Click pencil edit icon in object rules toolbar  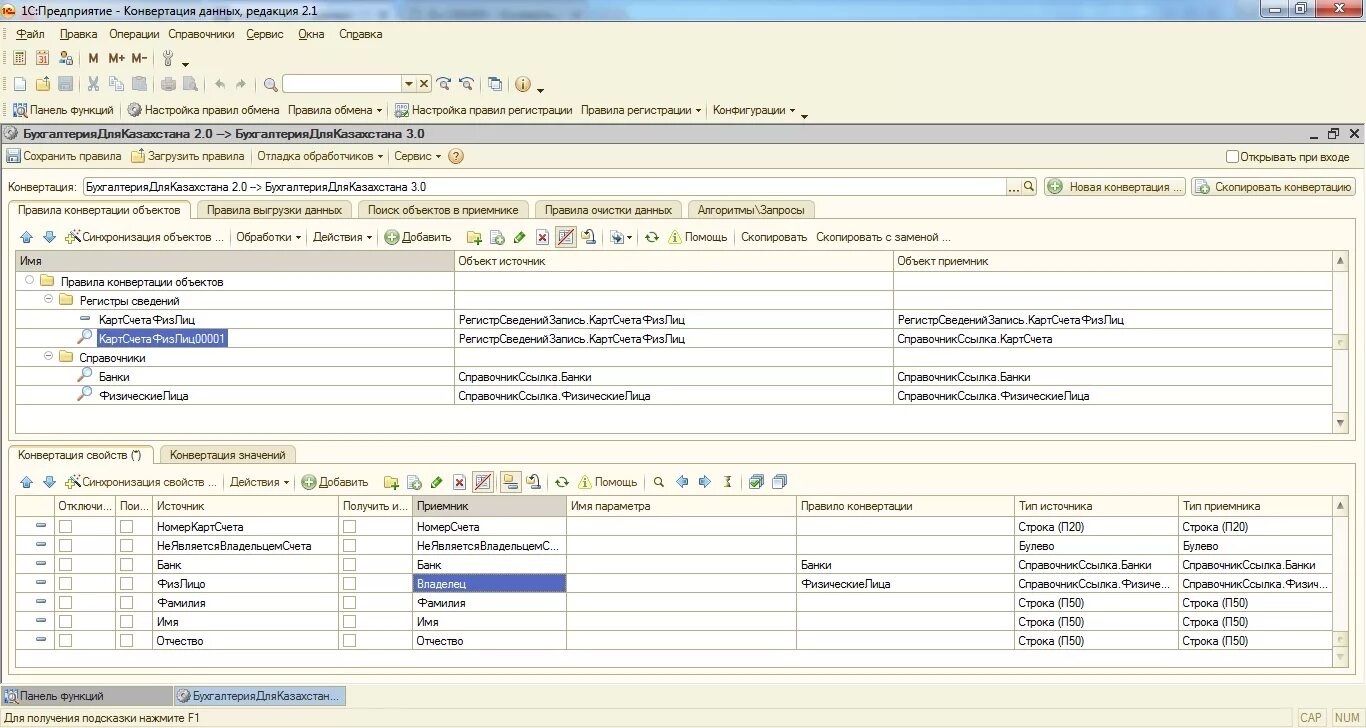point(519,237)
